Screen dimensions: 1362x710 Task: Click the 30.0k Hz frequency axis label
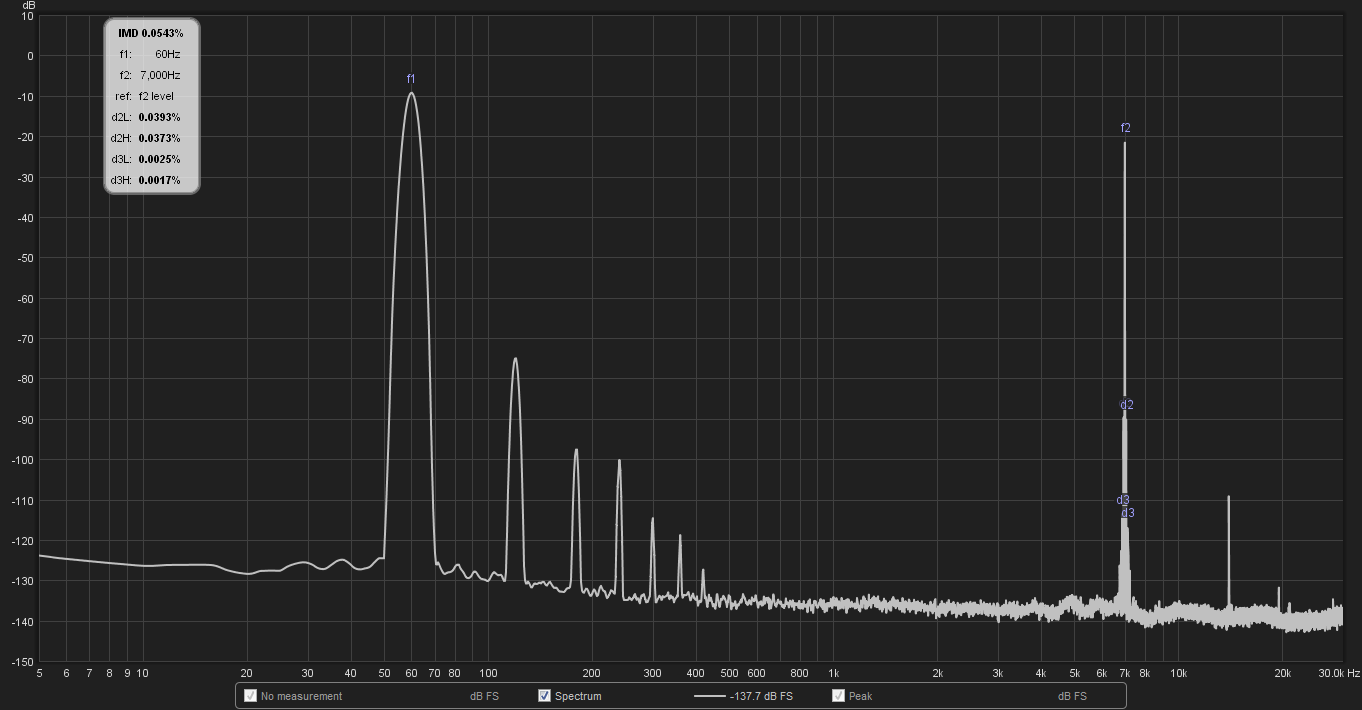[1339, 673]
